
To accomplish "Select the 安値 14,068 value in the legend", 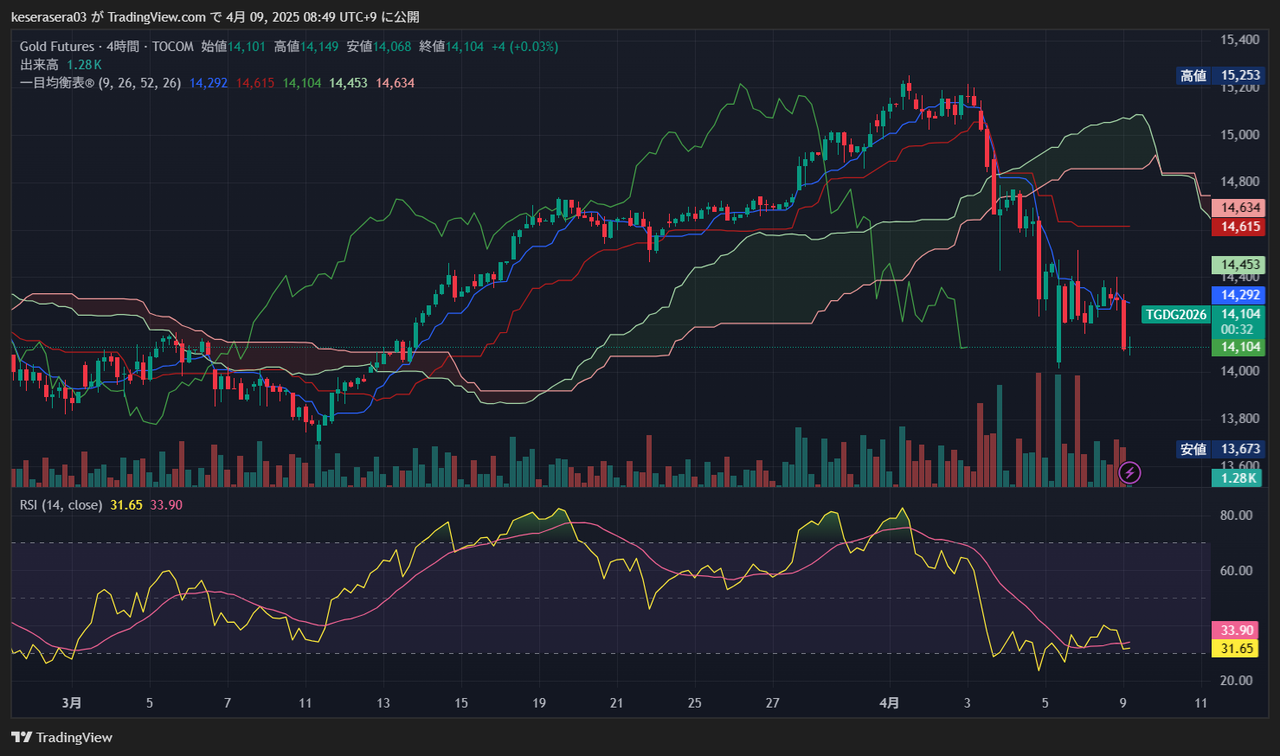I will (x=379, y=47).
